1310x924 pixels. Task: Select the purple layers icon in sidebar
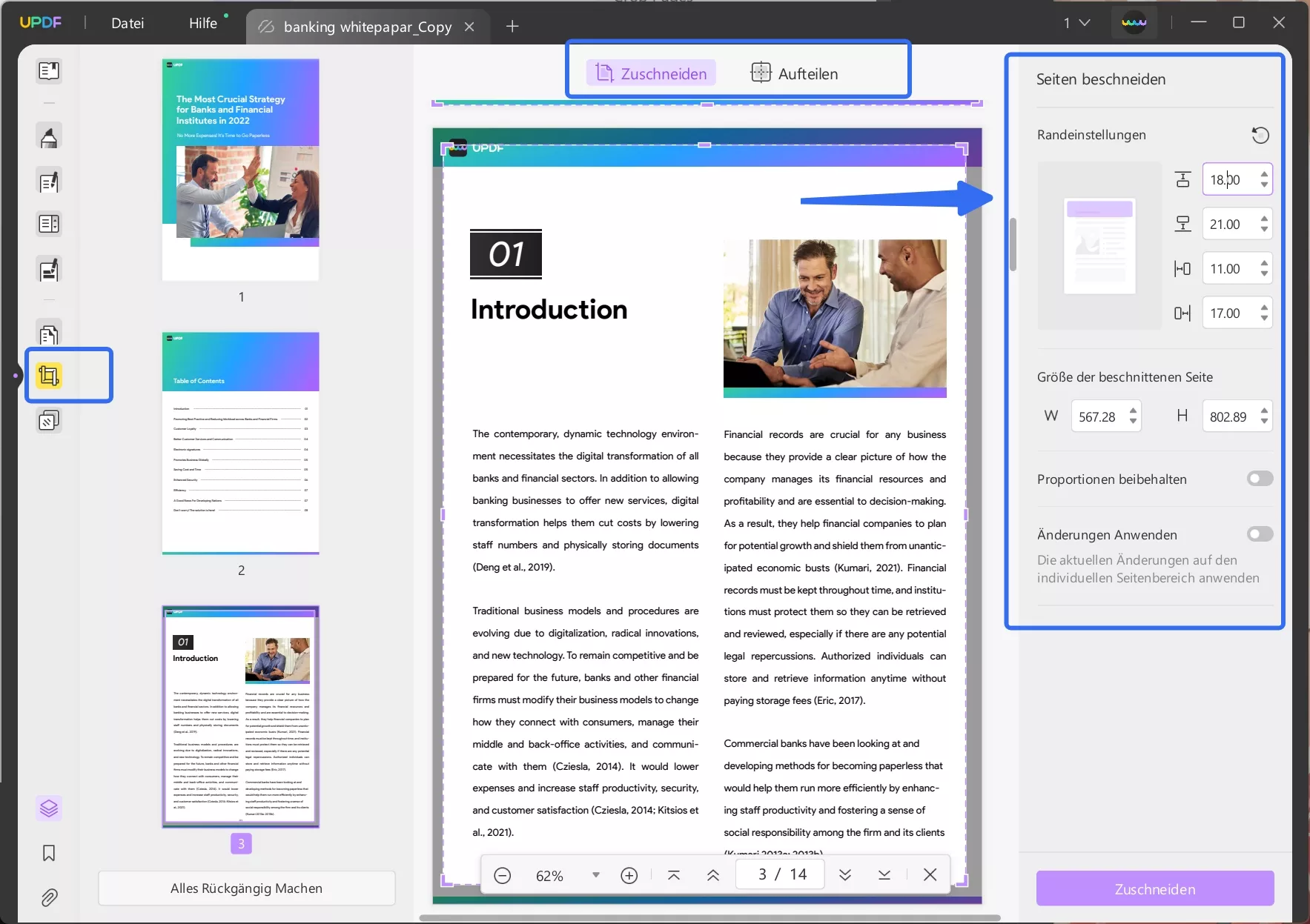tap(49, 808)
